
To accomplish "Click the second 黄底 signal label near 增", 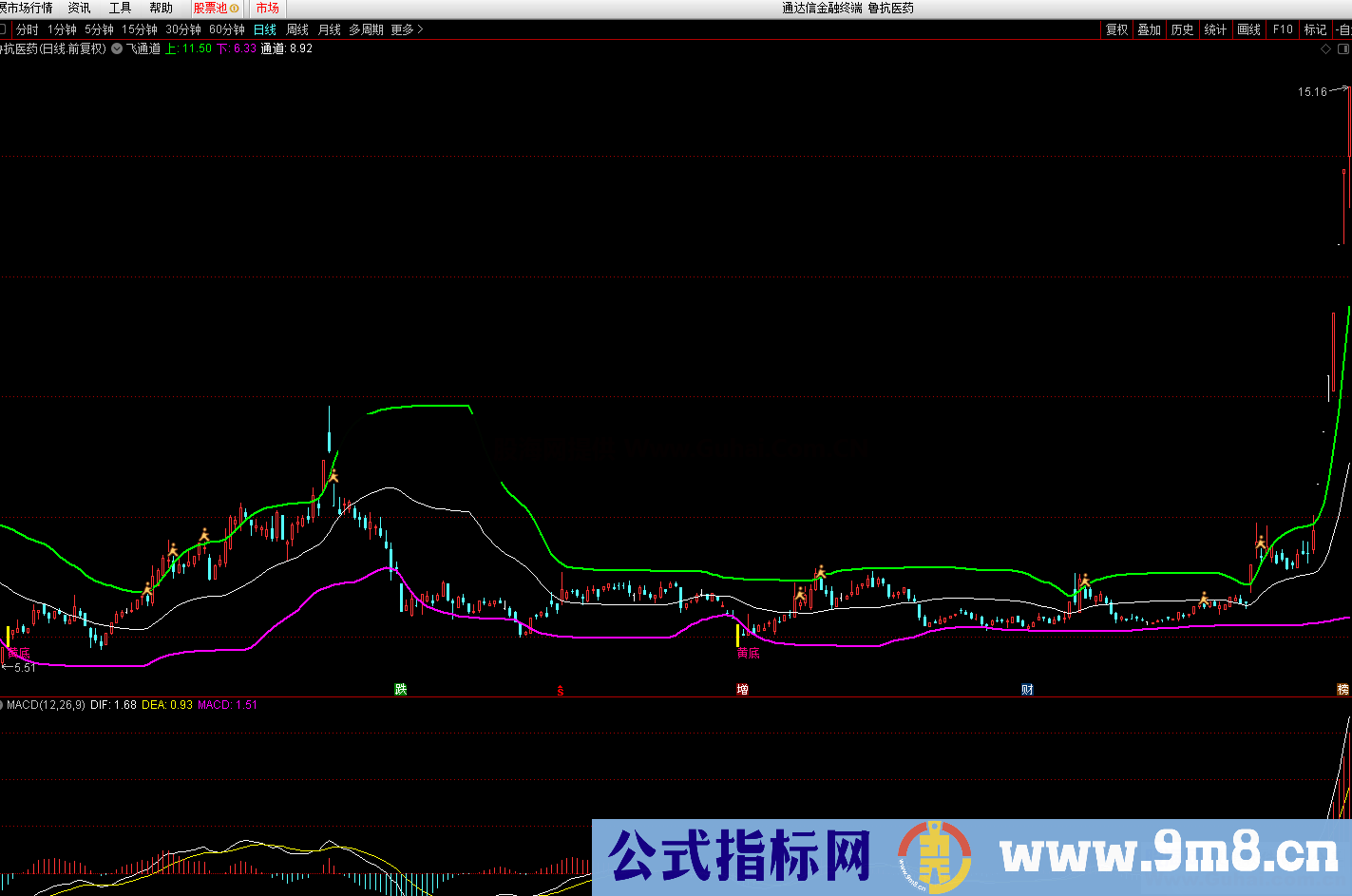I will click(x=749, y=653).
